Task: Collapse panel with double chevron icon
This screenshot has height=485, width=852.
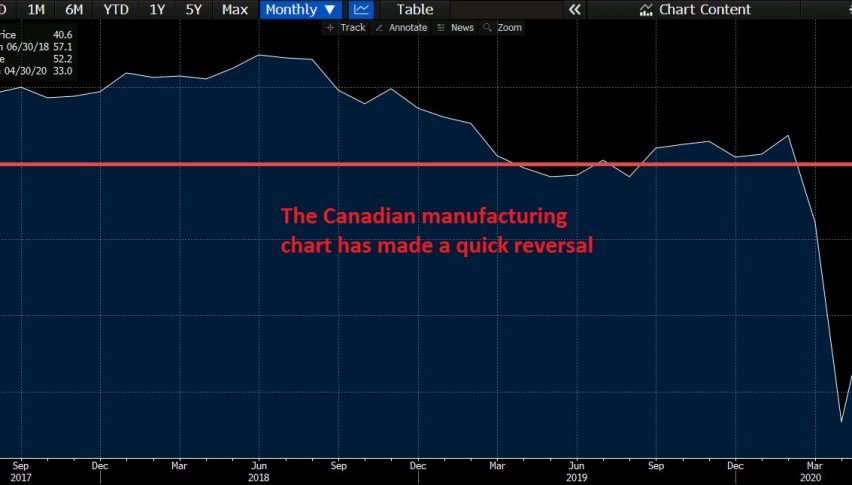Action: [574, 9]
